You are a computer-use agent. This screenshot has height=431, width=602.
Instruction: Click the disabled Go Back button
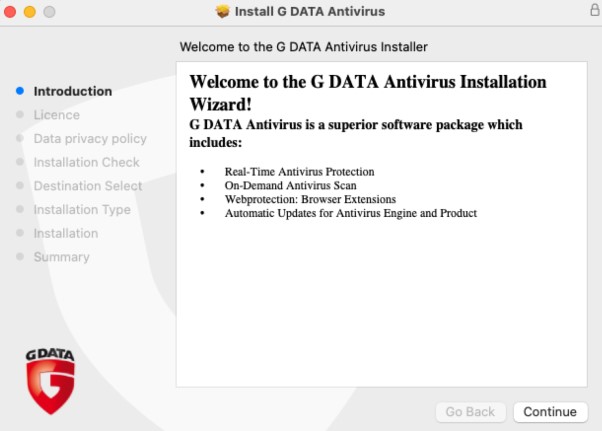point(470,412)
